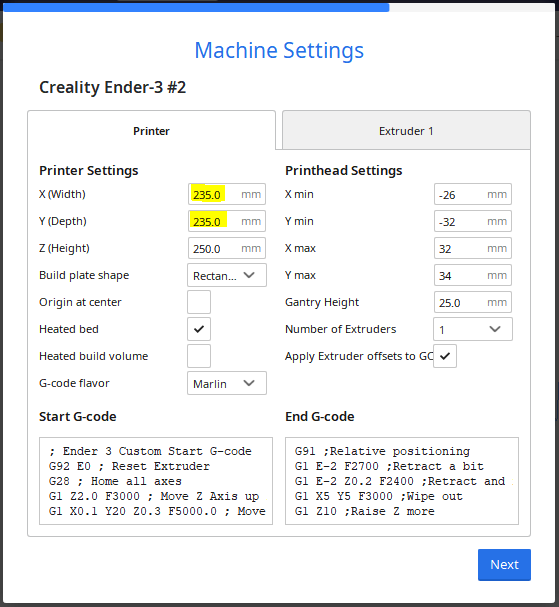The image size is (559, 607).
Task: Click the X (Width) input field
Action: tap(227, 194)
